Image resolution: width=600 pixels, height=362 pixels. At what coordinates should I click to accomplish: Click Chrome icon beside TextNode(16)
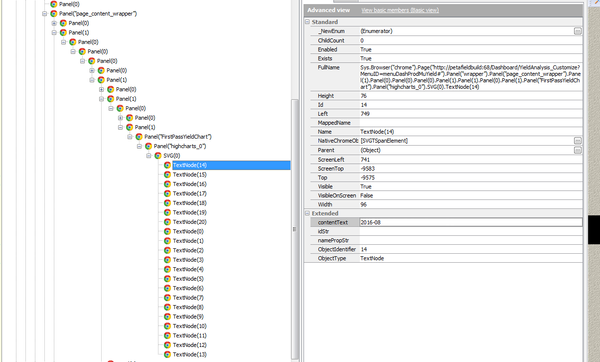[x=167, y=184]
